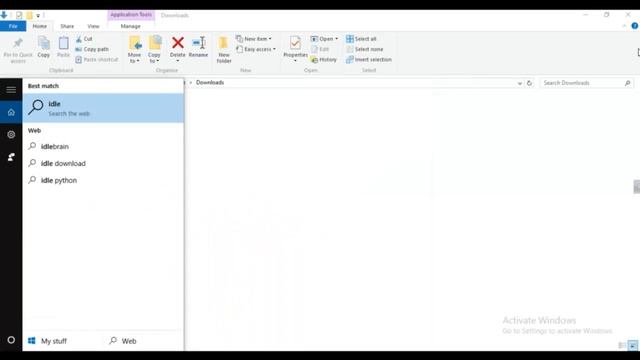Click the Rename icon
Image resolution: width=640 pixels, height=360 pixels.
[198, 42]
